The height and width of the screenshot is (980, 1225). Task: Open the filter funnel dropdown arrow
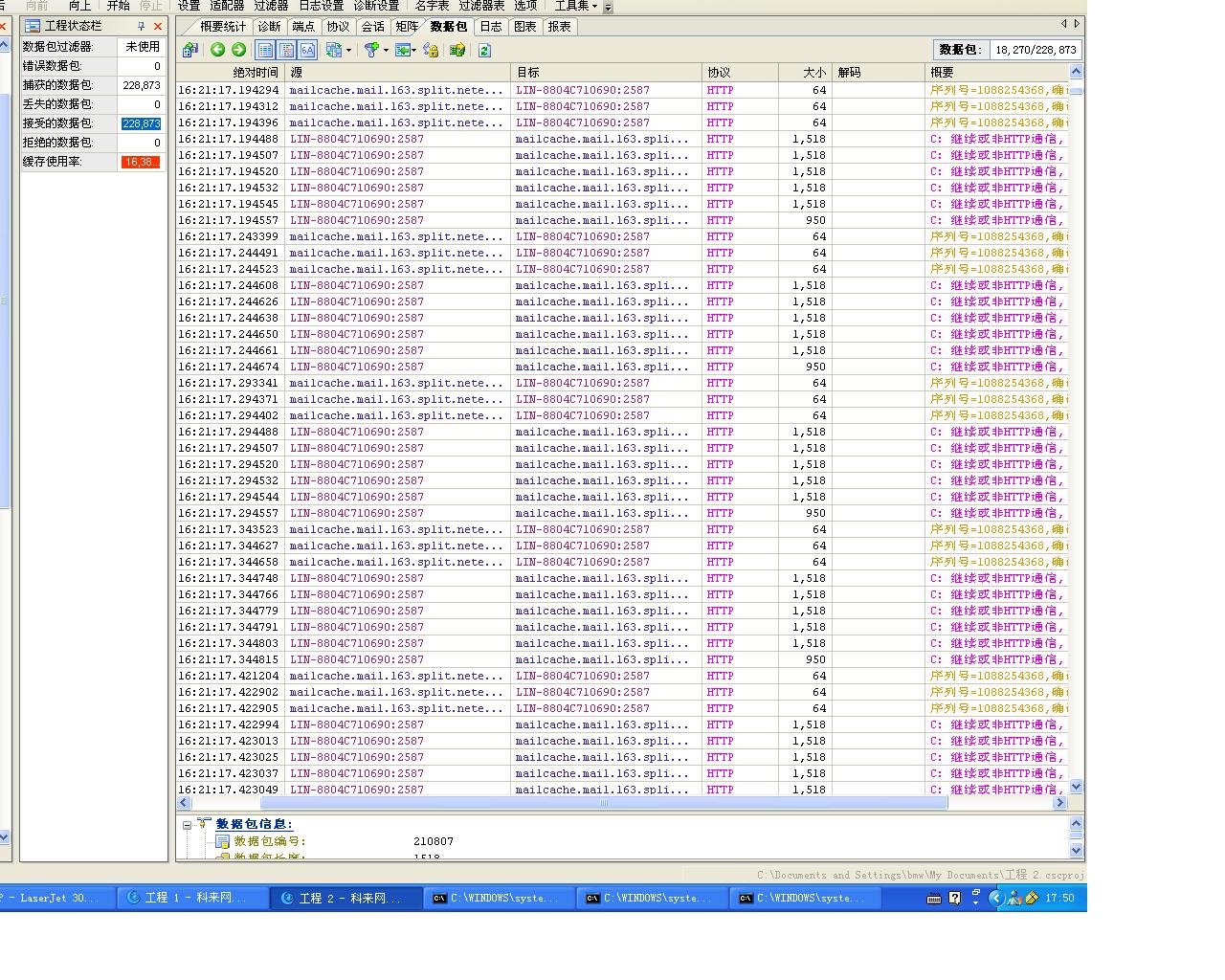pyautogui.click(x=386, y=50)
